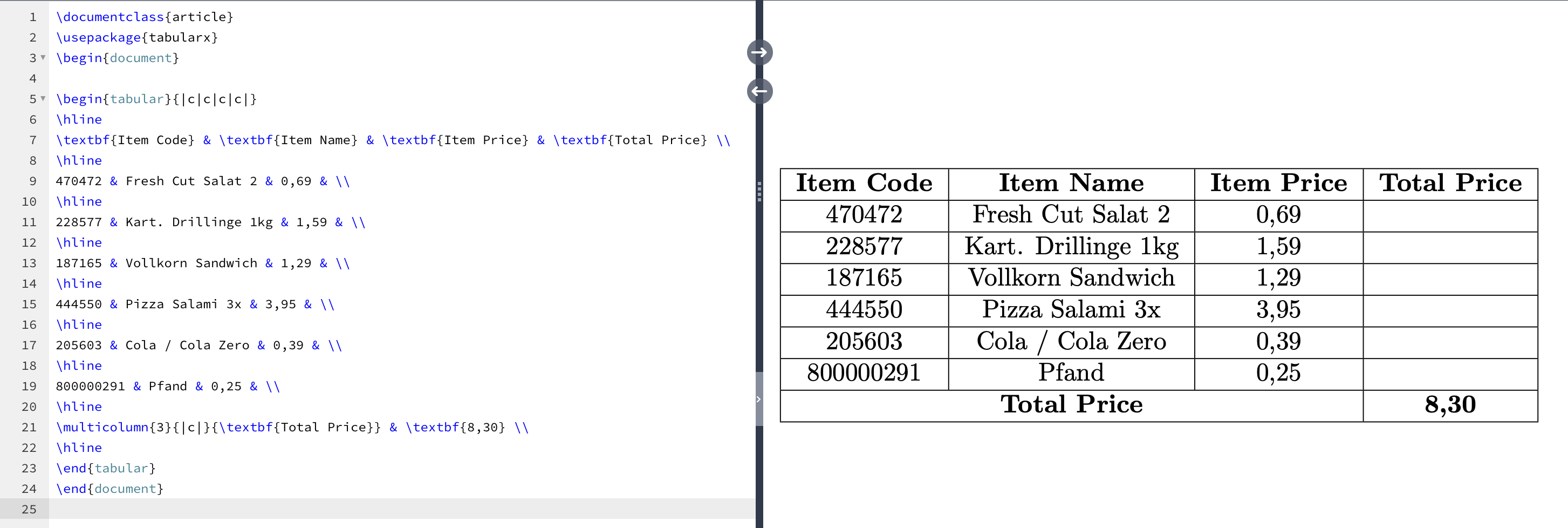Collapse the begin tabular fold arrow on line 5
1568x528 pixels.
point(43,98)
